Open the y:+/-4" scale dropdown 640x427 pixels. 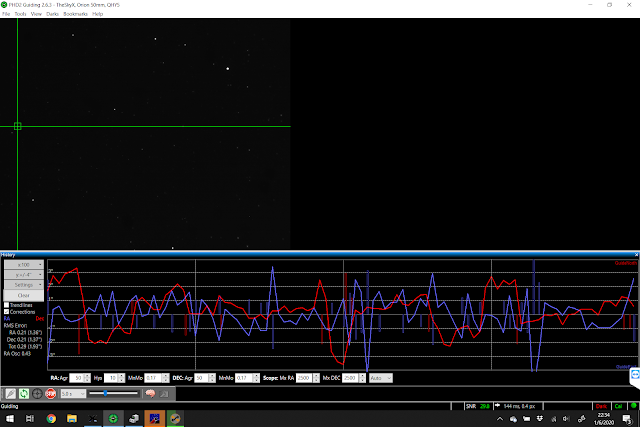coord(24,275)
